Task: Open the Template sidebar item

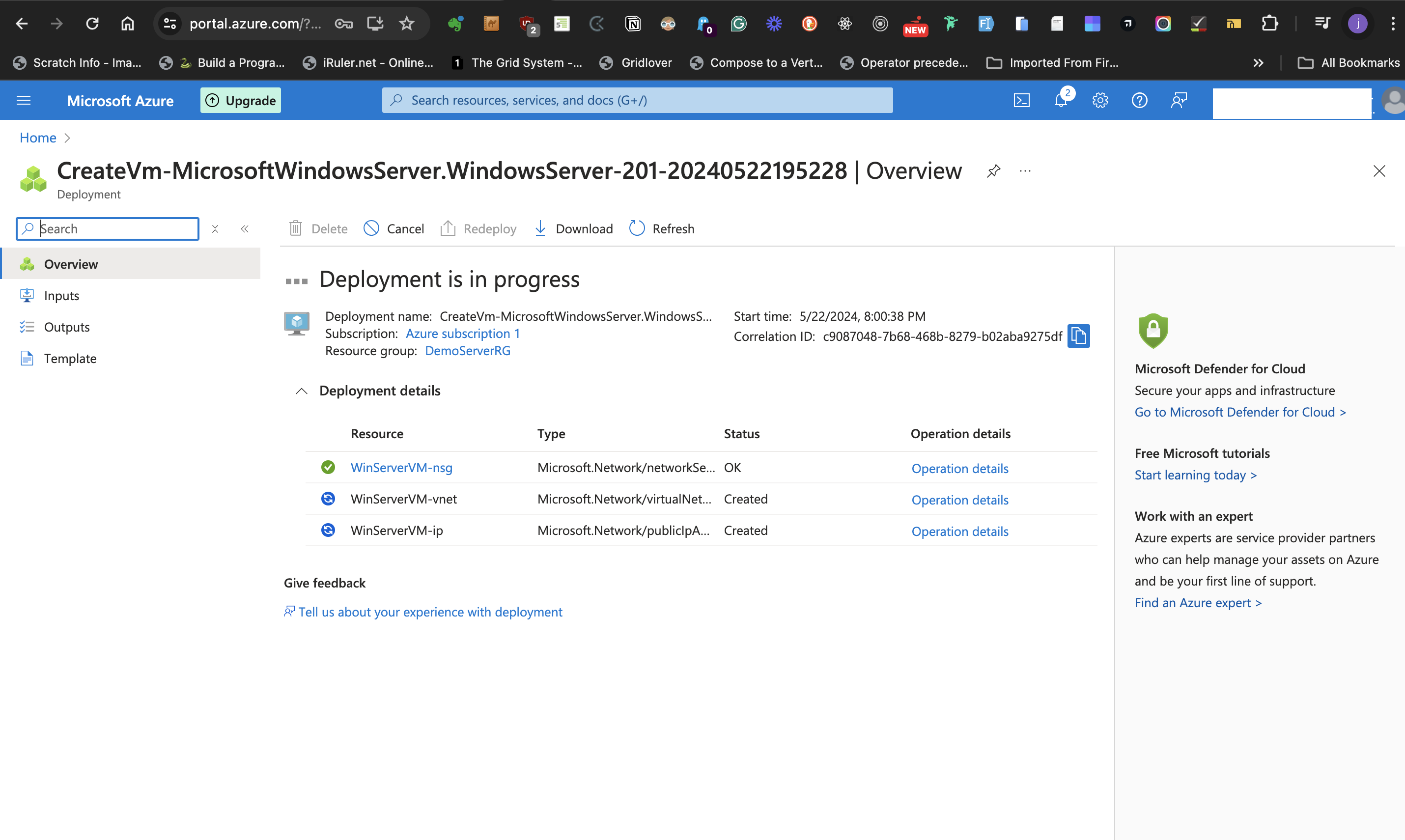Action: point(70,358)
